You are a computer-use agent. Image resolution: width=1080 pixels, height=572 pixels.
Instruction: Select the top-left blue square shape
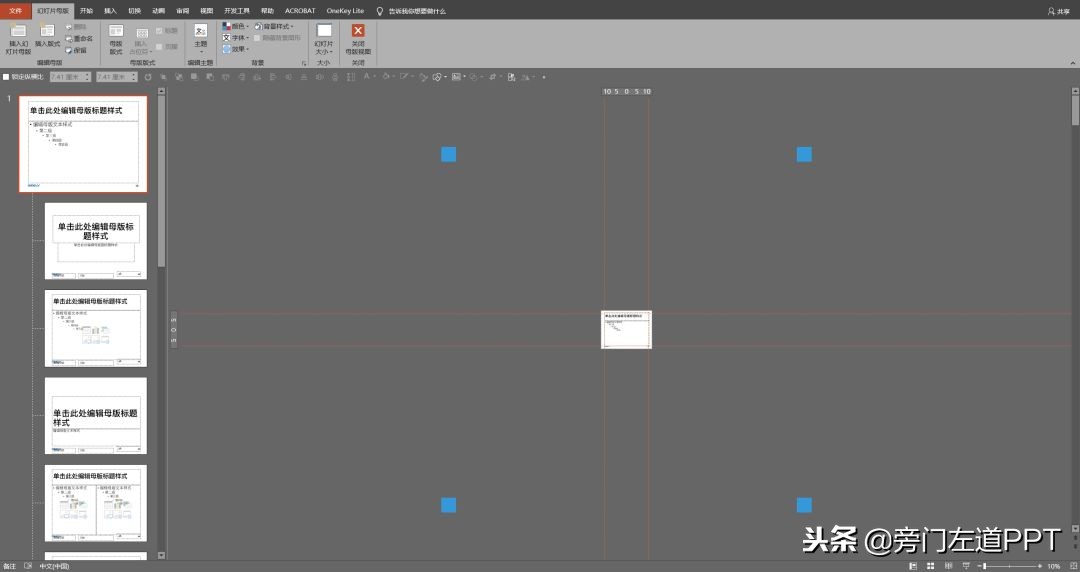click(448, 154)
